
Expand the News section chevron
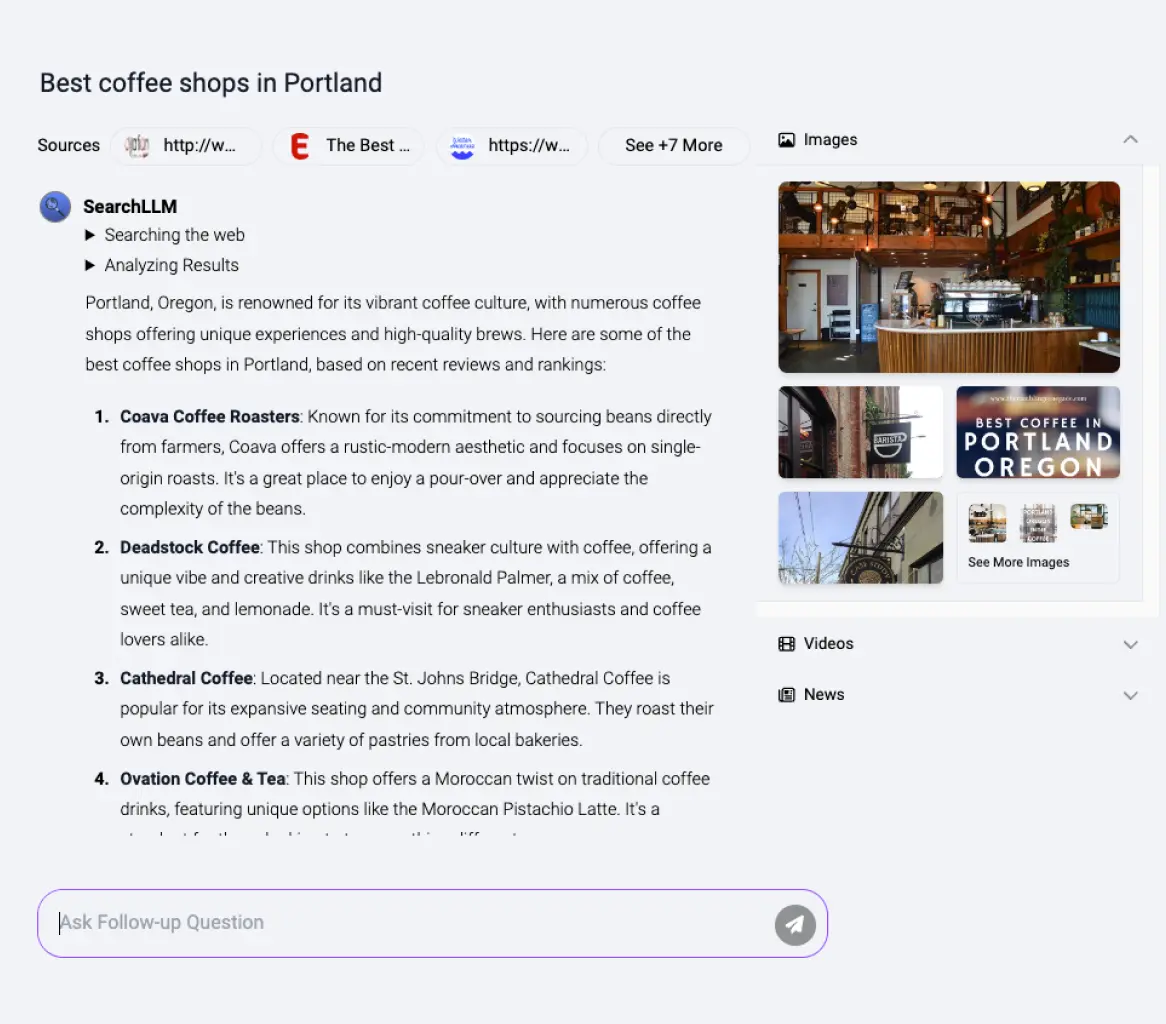coord(1130,695)
